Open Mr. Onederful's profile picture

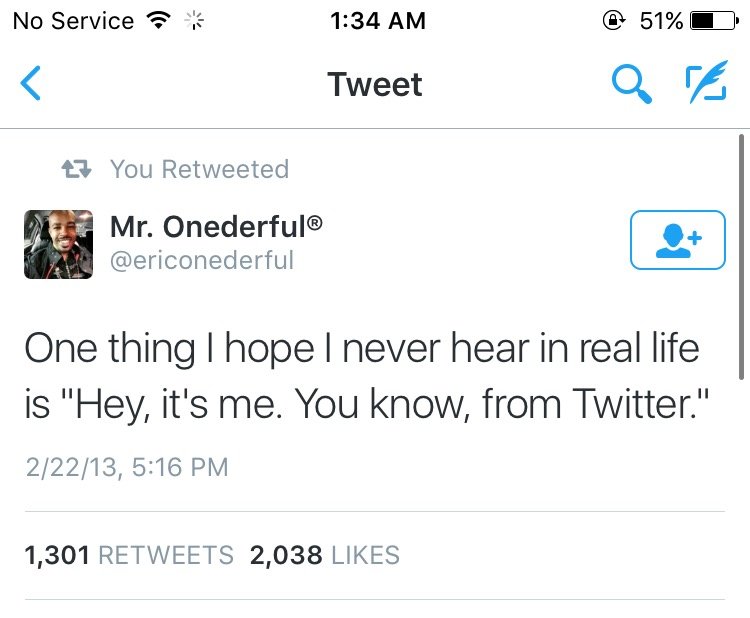(x=58, y=244)
